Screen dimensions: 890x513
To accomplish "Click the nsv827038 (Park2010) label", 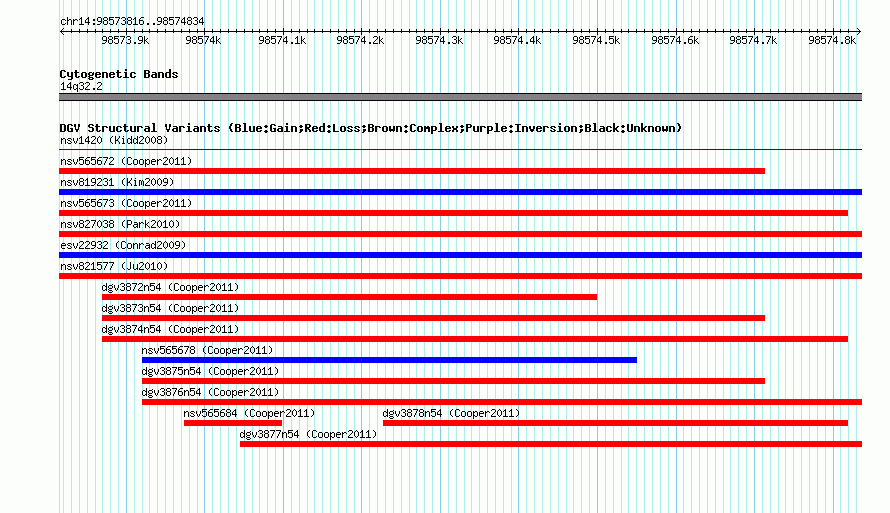I will point(120,224).
